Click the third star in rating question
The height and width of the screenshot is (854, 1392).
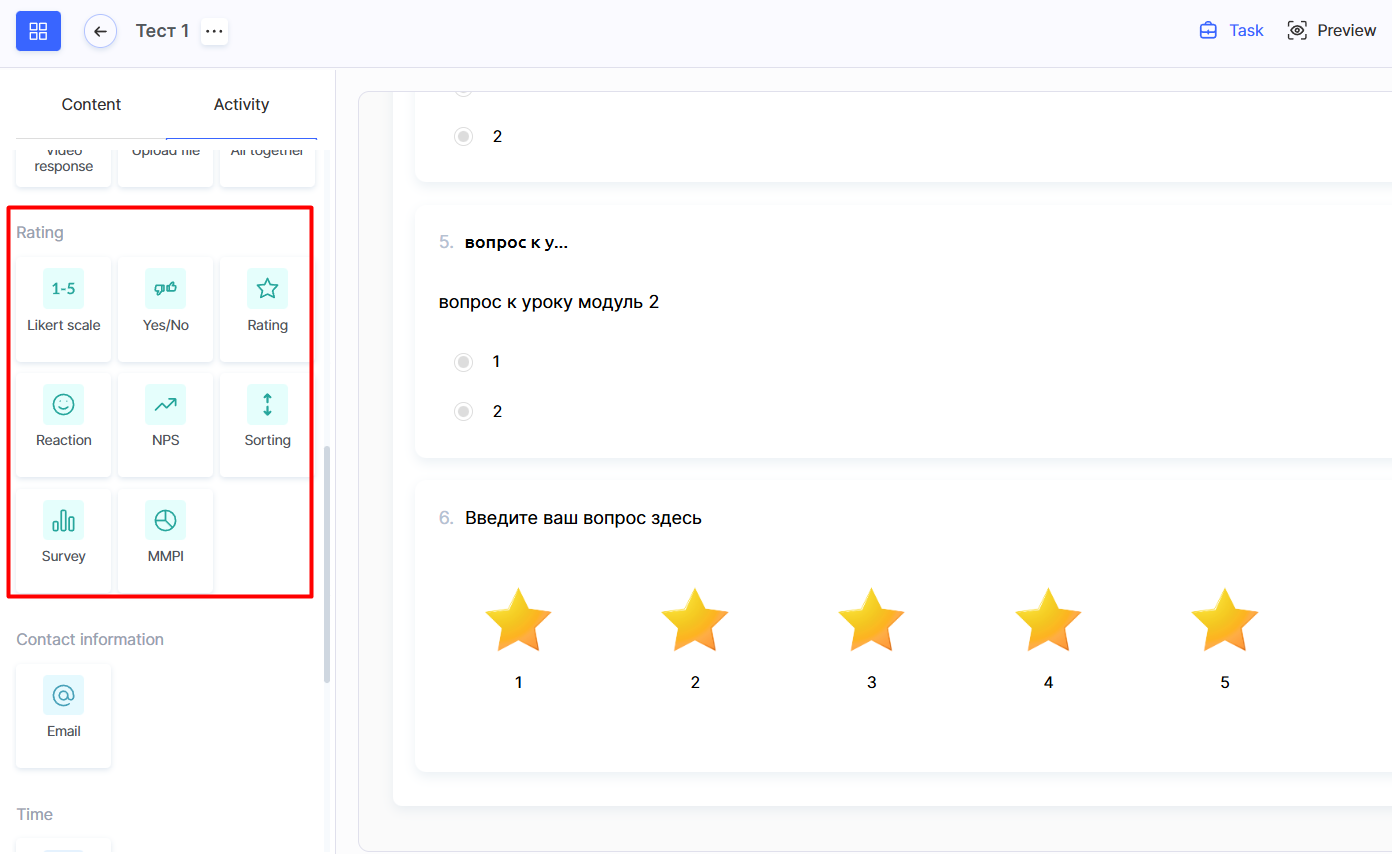point(871,620)
